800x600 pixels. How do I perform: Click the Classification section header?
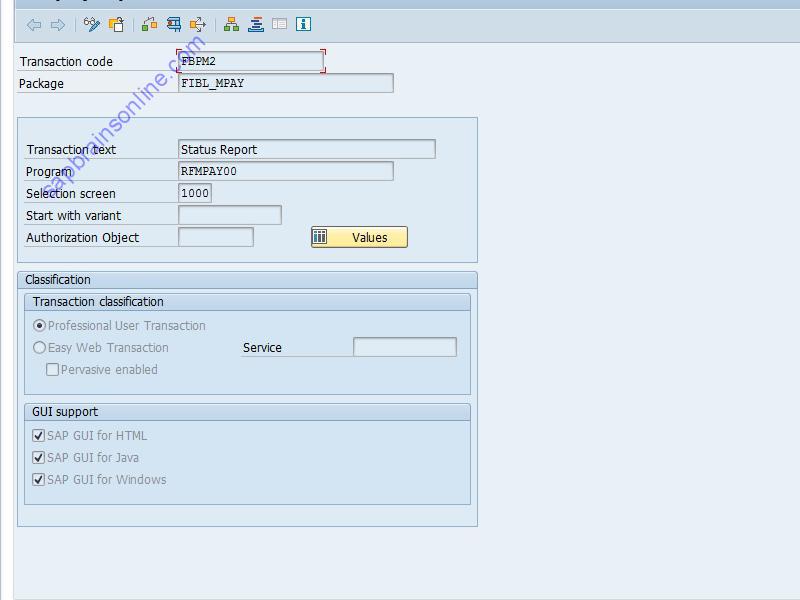click(x=247, y=280)
